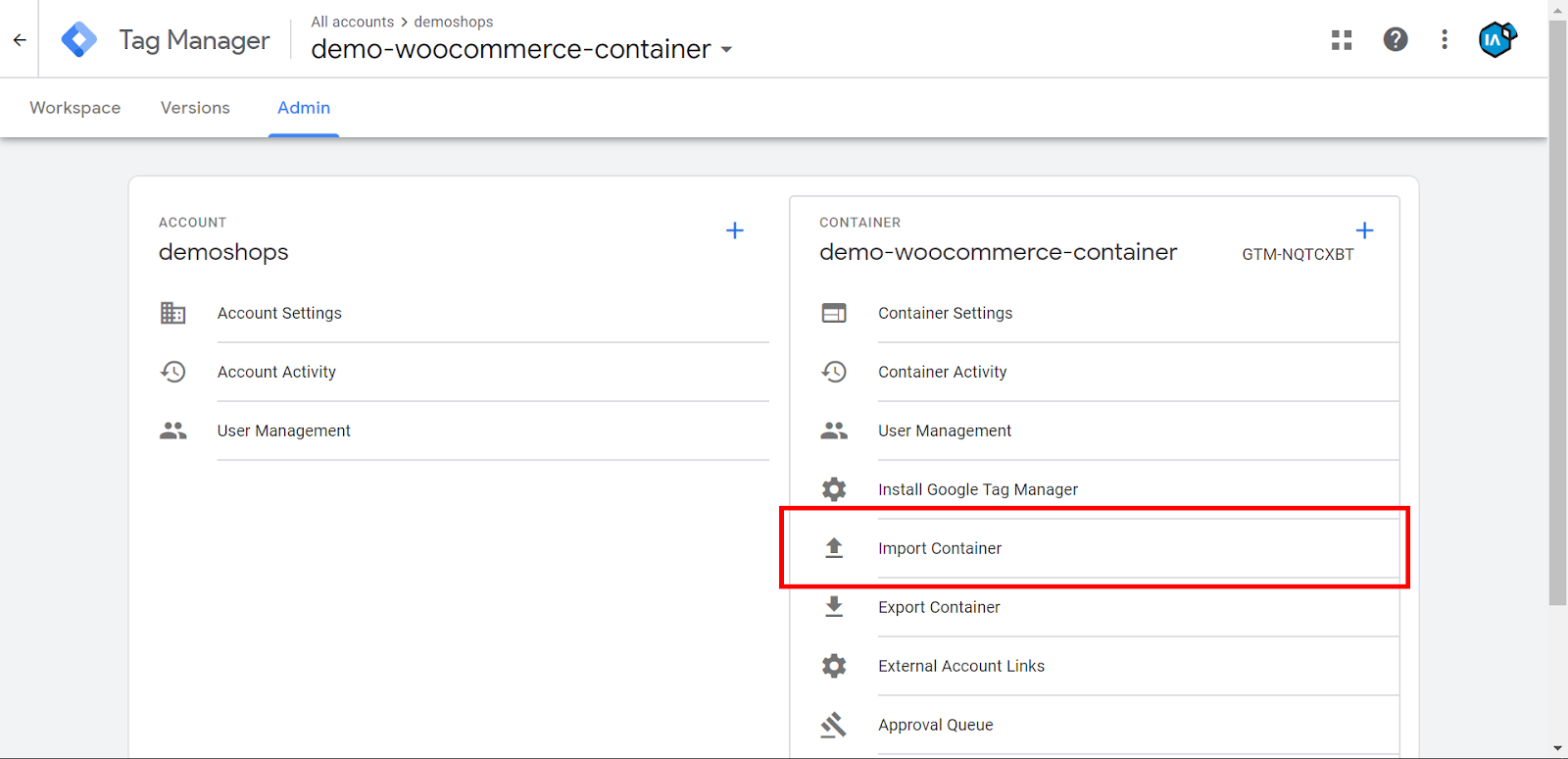Open Container Activity

[942, 372]
